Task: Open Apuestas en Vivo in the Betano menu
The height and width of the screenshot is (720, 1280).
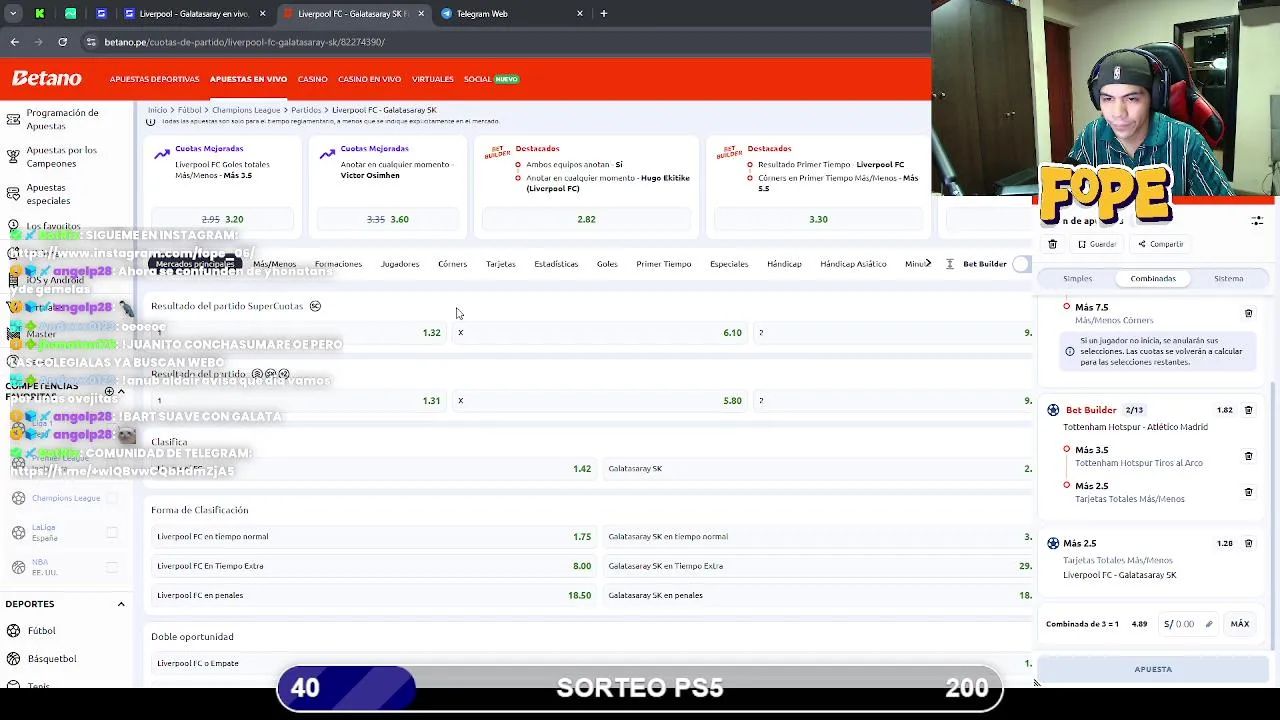Action: tap(248, 79)
